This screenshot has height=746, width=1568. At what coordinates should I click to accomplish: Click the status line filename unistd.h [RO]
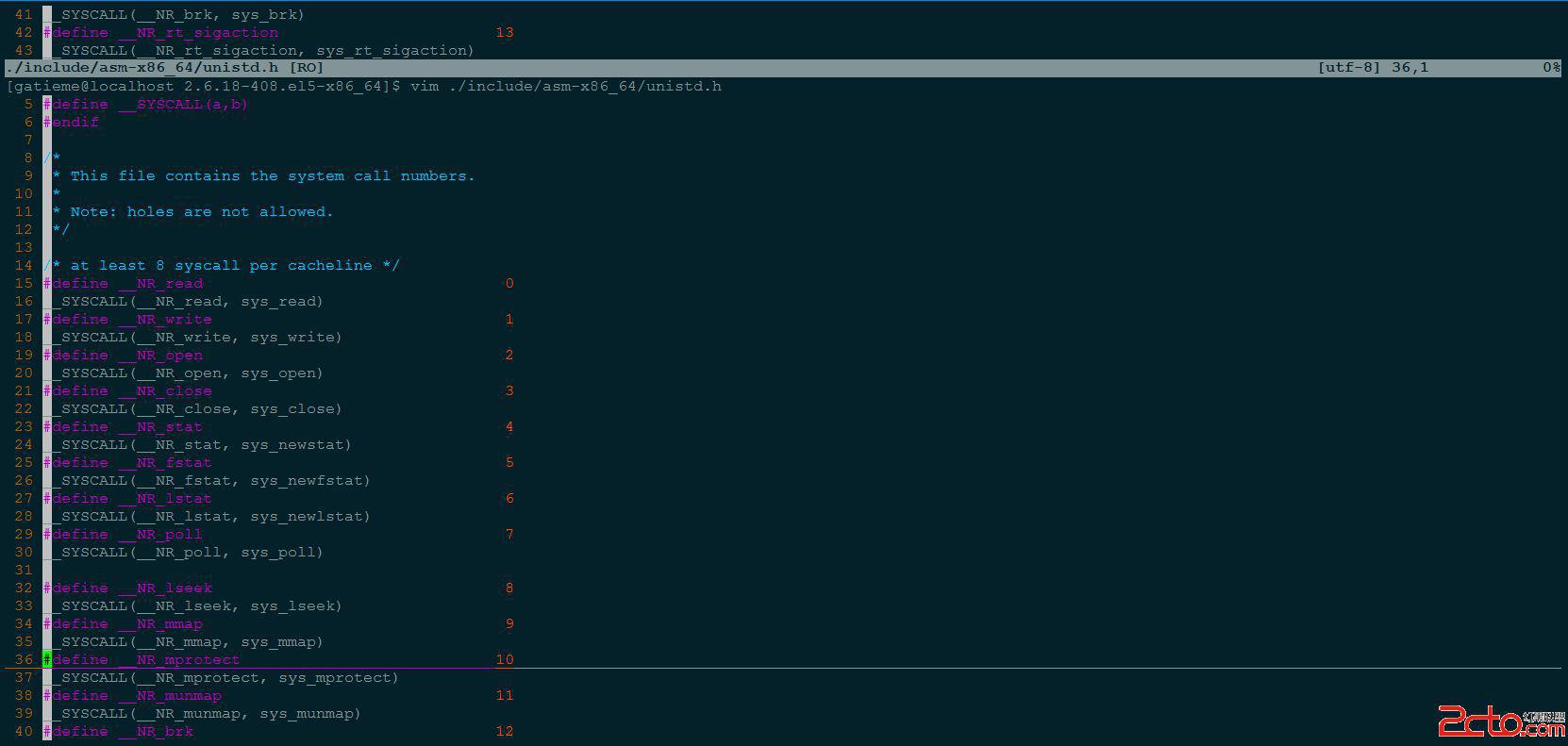(x=164, y=68)
